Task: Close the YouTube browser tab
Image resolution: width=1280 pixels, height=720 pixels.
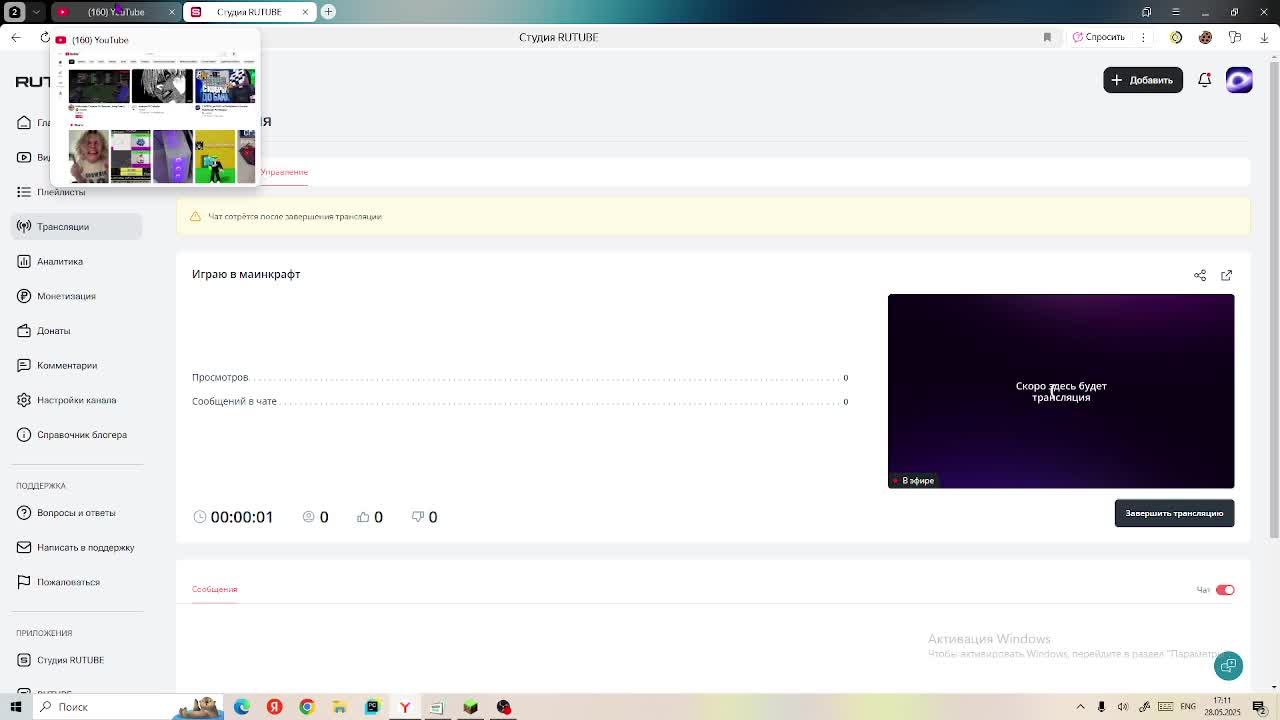Action: coord(171,12)
